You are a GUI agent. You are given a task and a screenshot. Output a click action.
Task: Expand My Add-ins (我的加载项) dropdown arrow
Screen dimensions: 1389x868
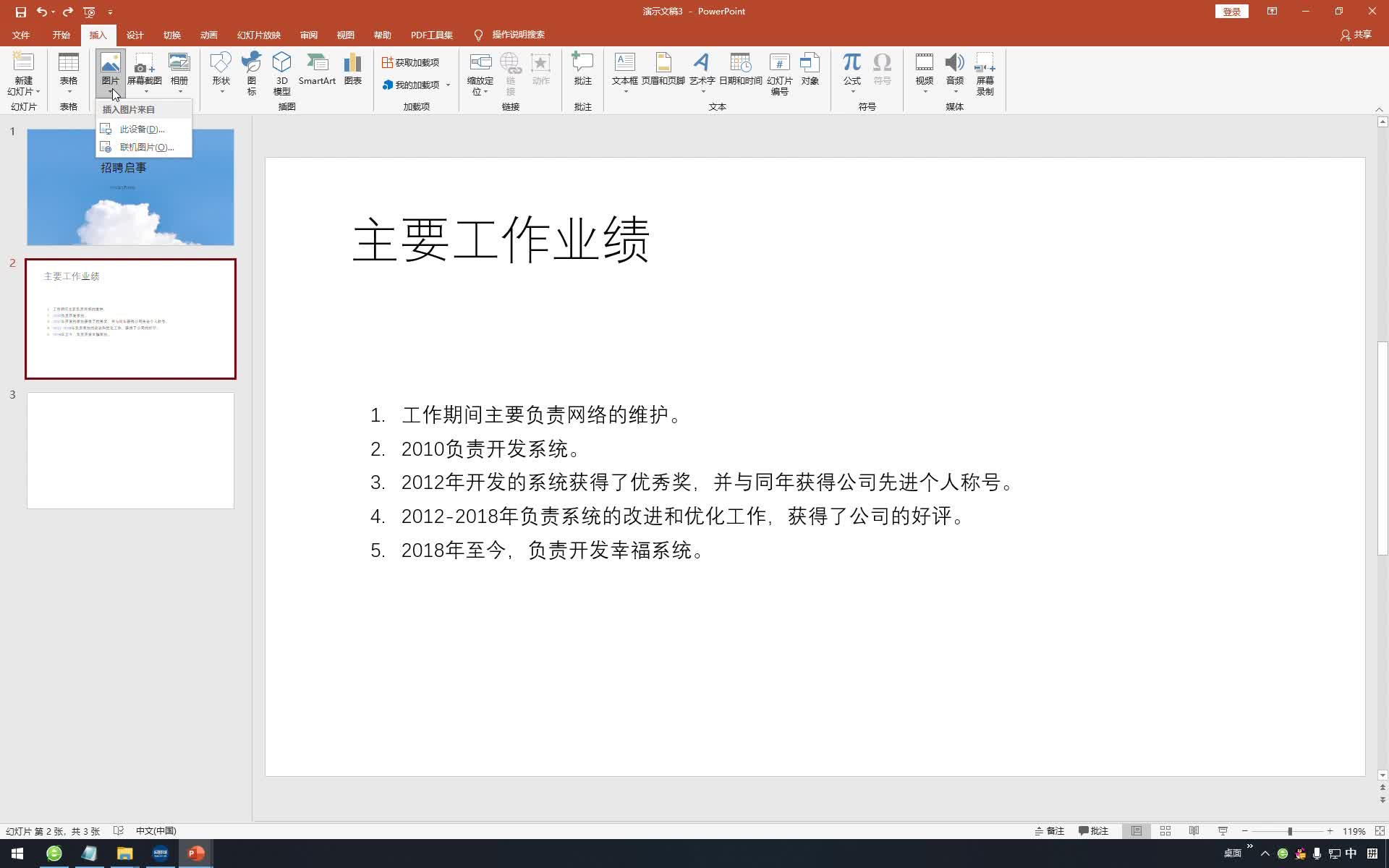pyautogui.click(x=449, y=85)
